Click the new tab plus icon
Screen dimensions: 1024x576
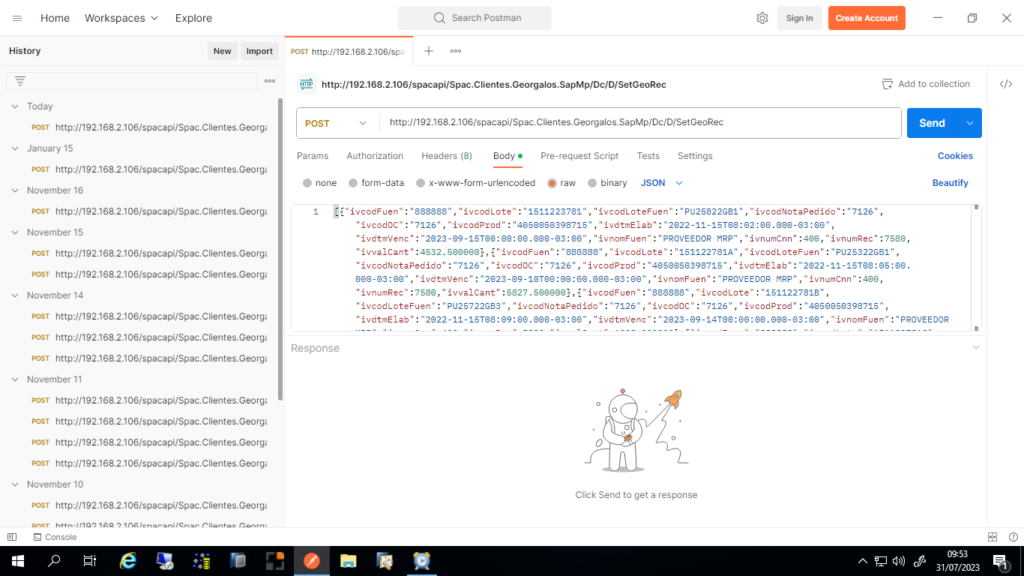[428, 51]
